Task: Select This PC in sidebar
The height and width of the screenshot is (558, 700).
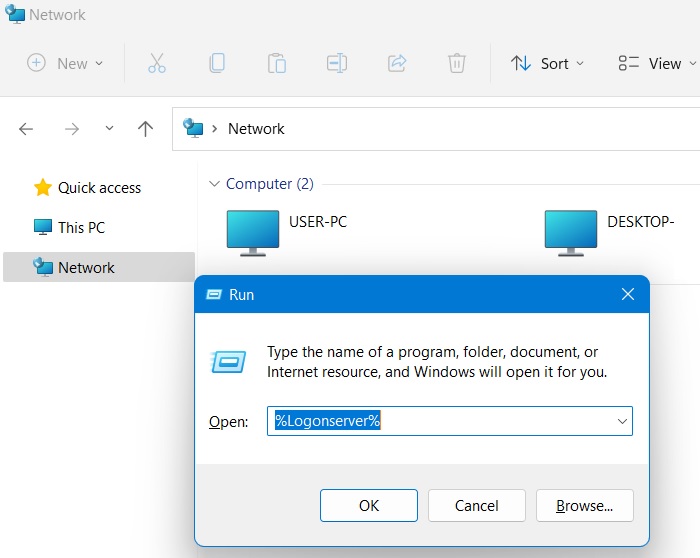Action: coord(81,227)
